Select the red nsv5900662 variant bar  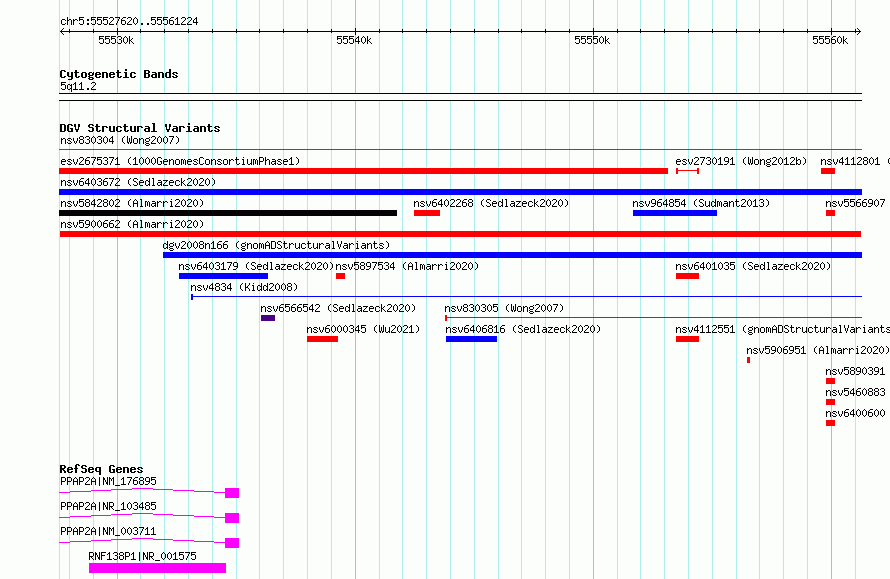click(460, 234)
